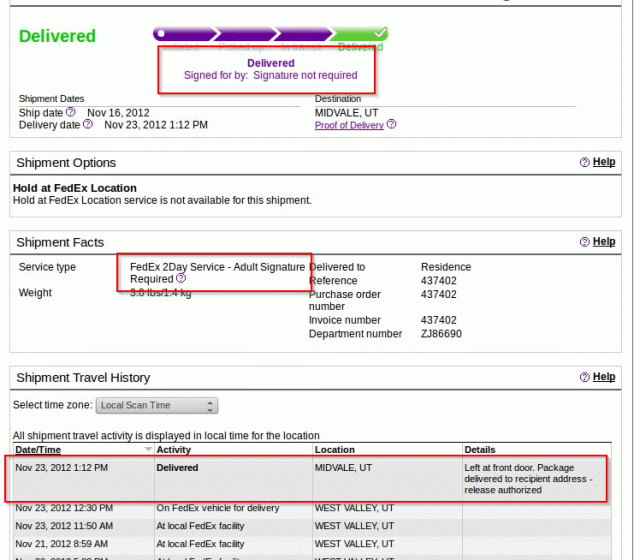Click the Delivered segment of progress bar
Screen dimensions: 640x560
pos(358,34)
